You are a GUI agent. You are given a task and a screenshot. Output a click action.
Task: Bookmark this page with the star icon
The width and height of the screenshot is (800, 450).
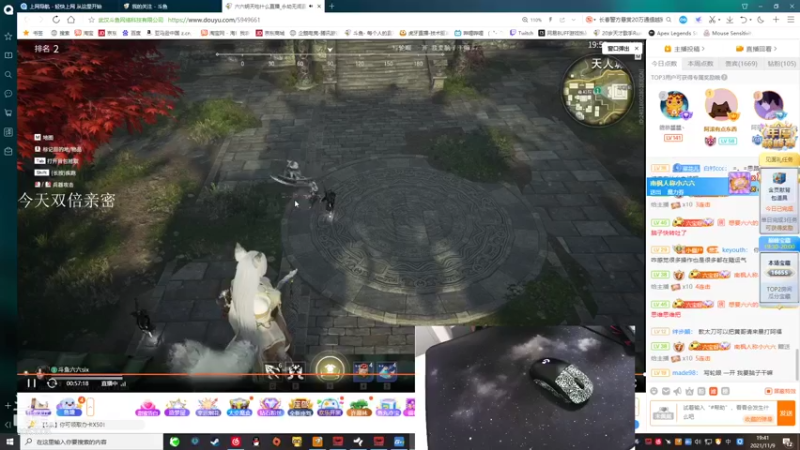pos(91,19)
